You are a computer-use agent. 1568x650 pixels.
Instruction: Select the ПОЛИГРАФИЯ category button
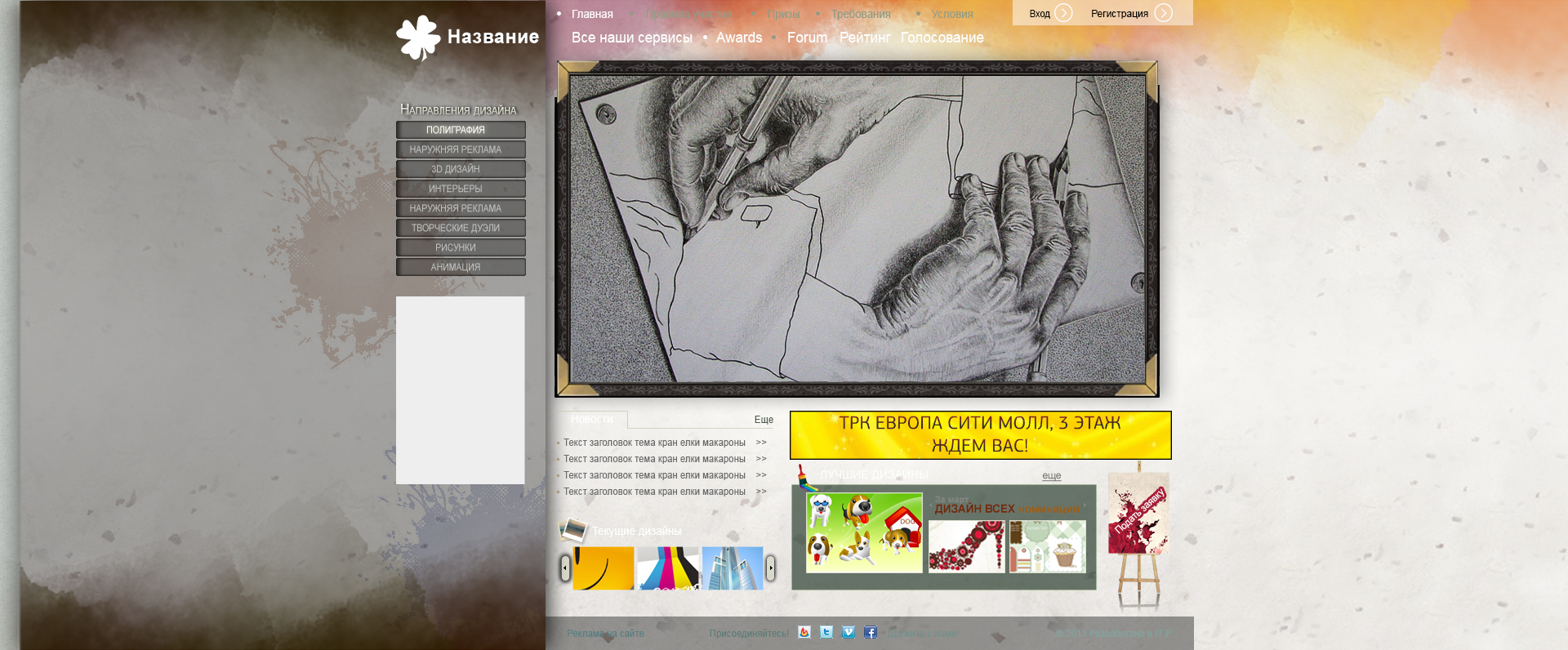tap(461, 130)
